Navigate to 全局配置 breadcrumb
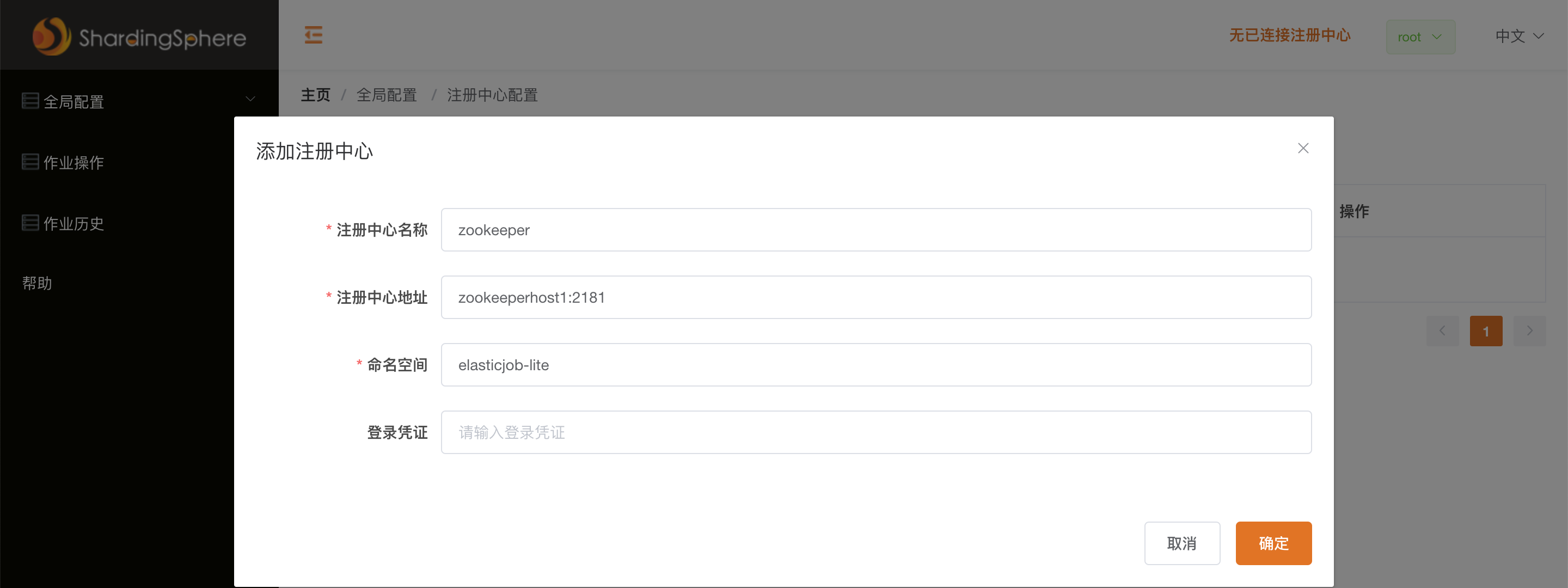This screenshot has width=1568, height=588. click(x=387, y=95)
